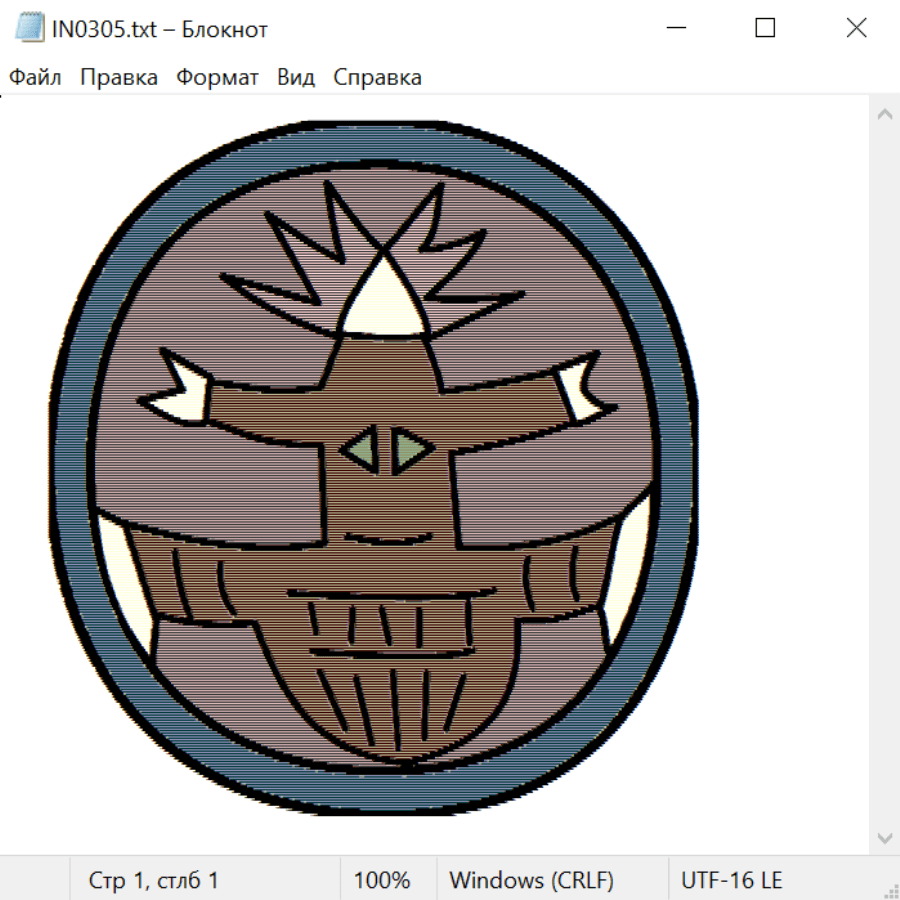Image resolution: width=900 pixels, height=900 pixels.
Task: Click the IN0305.txt window title text
Action: tap(160, 29)
